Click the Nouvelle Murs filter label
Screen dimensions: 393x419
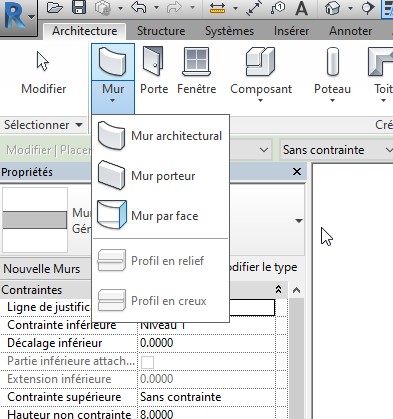click(42, 269)
